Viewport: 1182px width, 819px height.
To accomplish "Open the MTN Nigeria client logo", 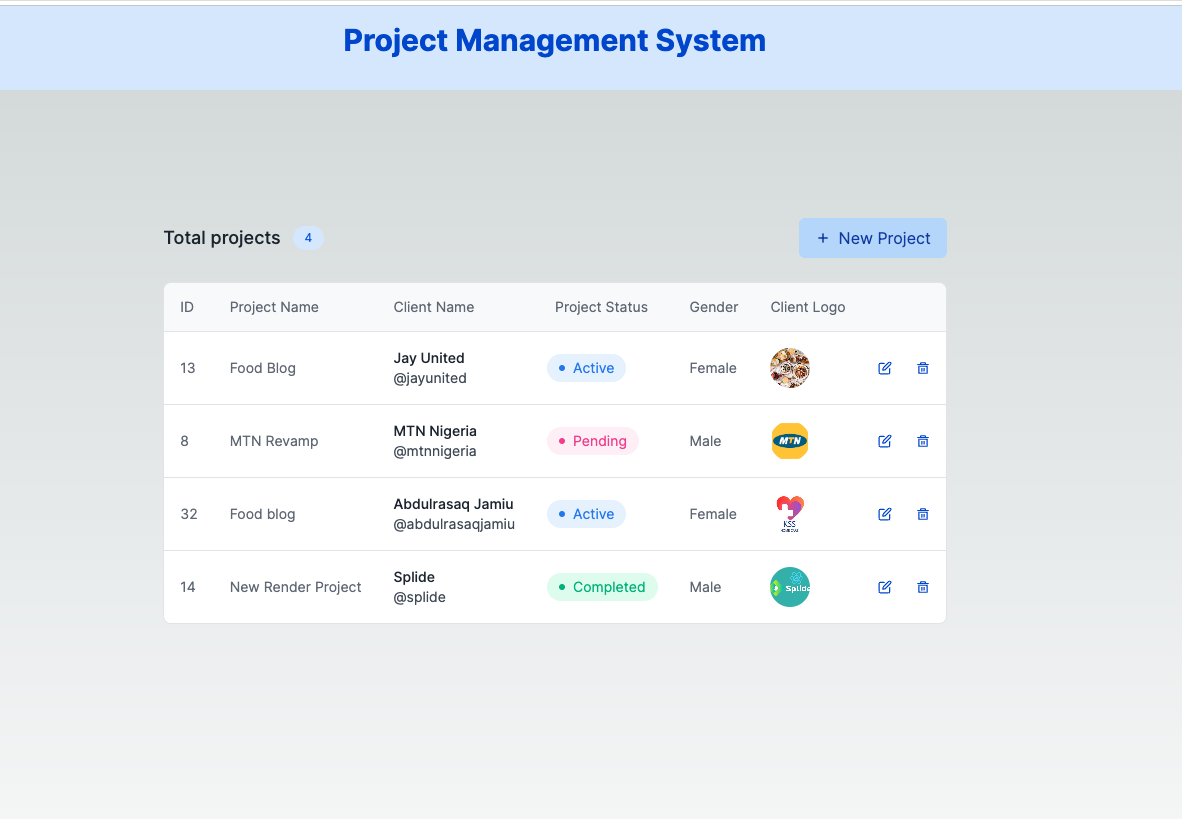I will 790,441.
